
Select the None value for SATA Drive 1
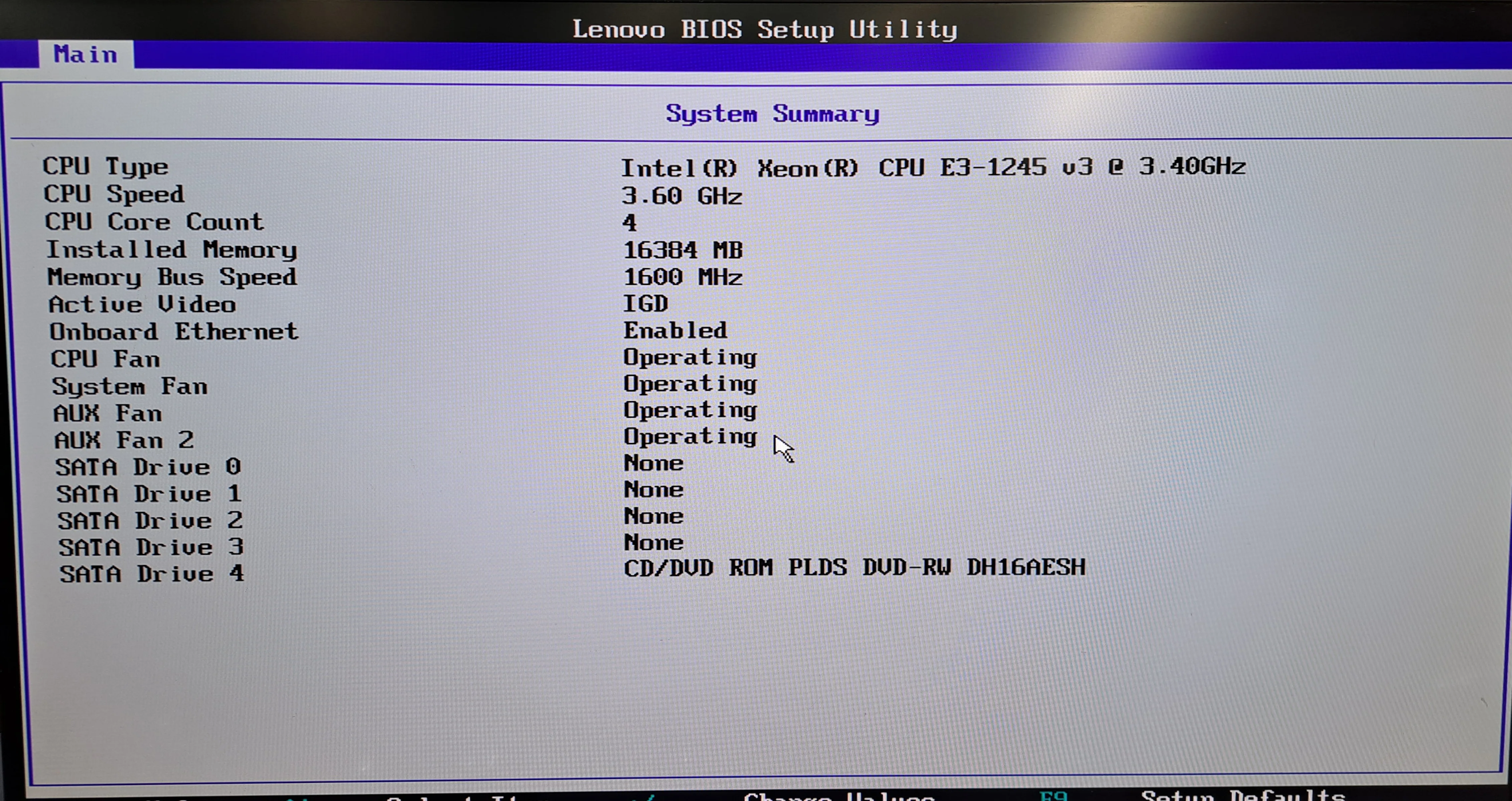(654, 490)
